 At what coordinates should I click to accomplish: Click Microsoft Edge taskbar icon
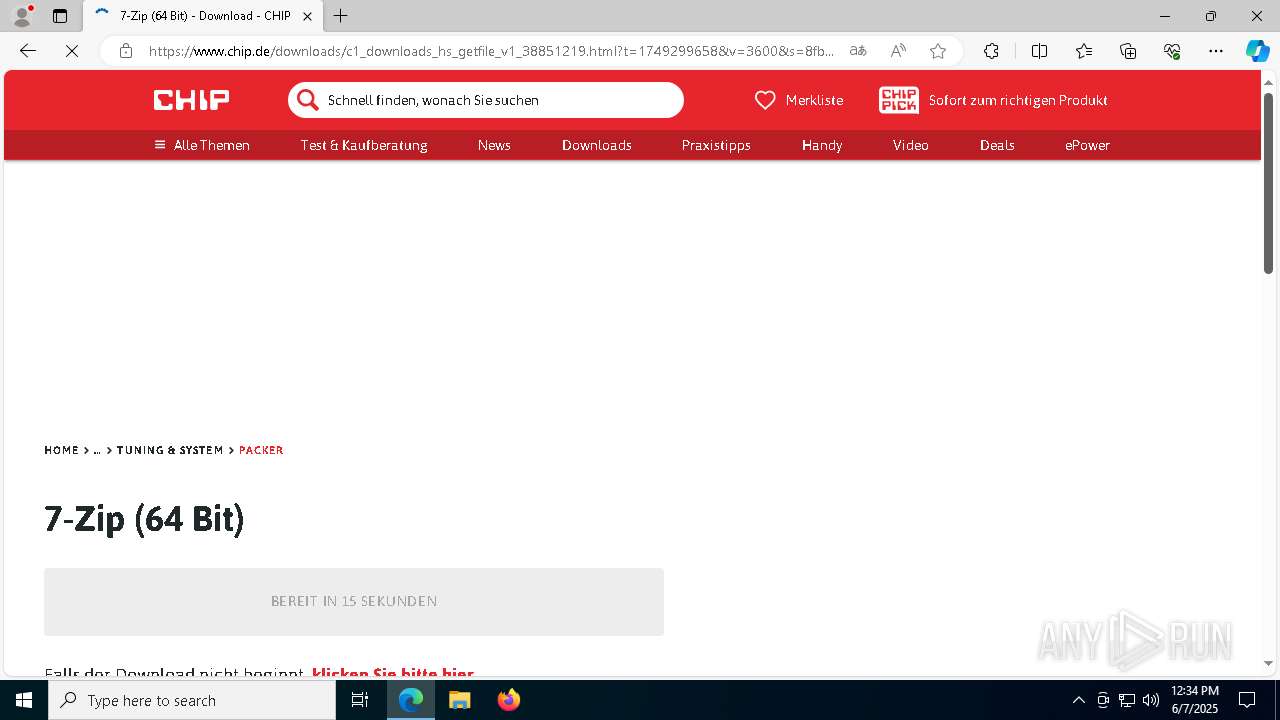click(411, 700)
